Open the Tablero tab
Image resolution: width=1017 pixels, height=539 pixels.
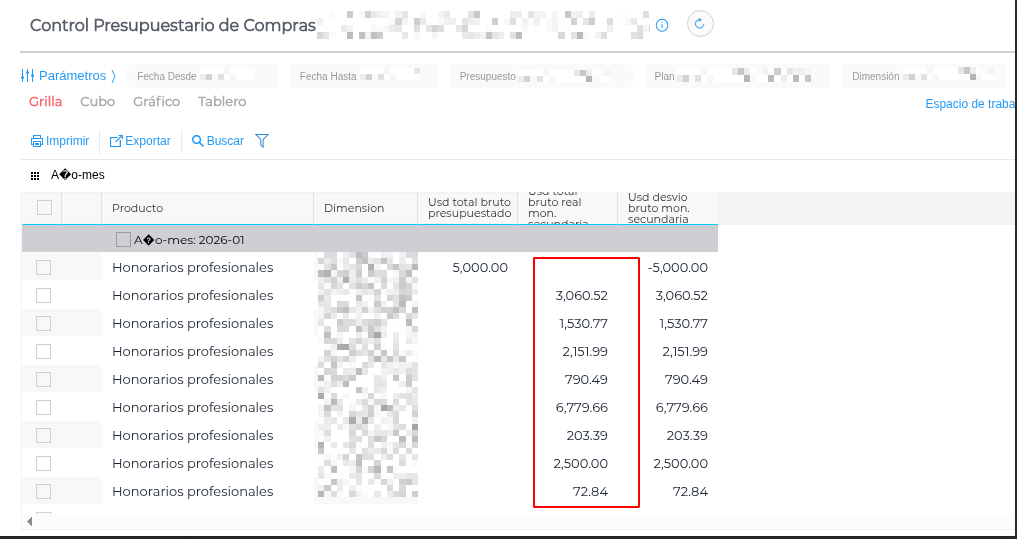(x=222, y=102)
